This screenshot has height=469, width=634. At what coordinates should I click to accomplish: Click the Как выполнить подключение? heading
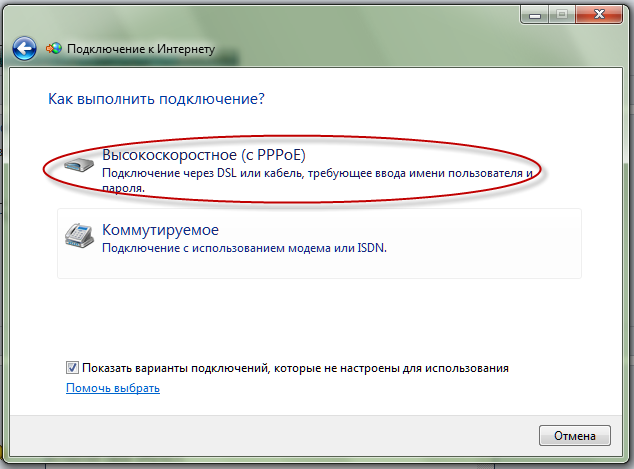[x=156, y=99]
